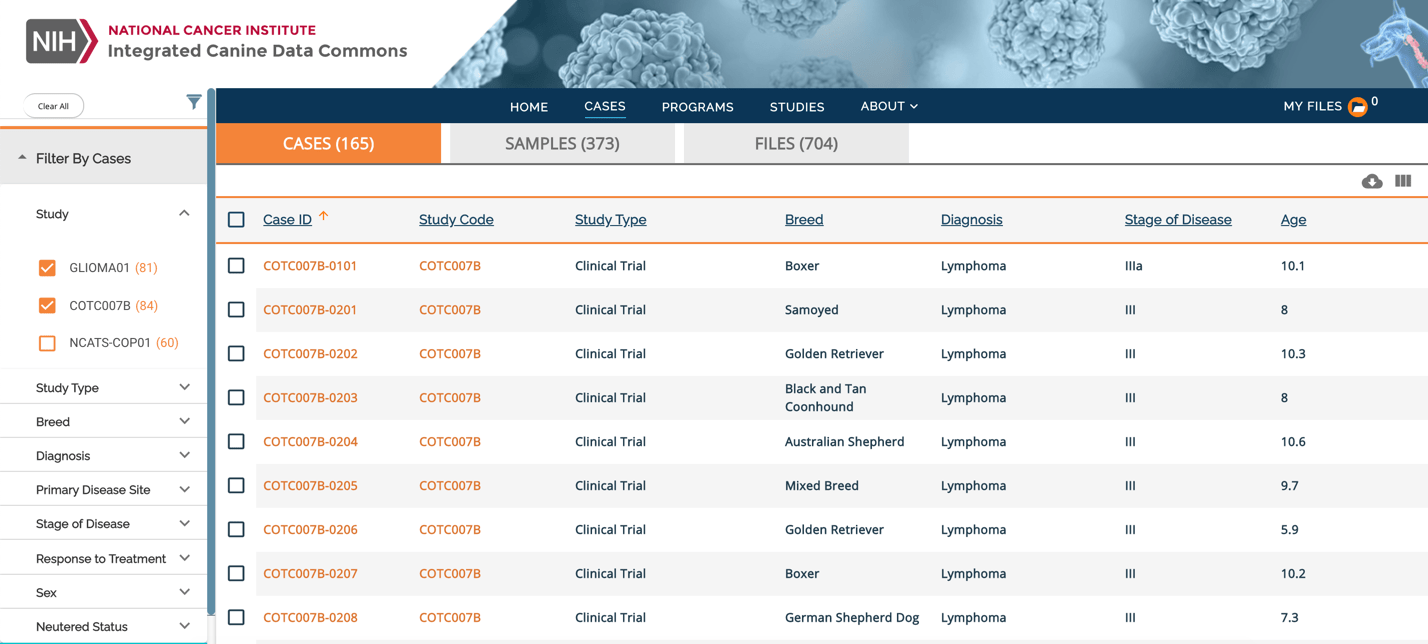Open the PROGRAMS nav item
This screenshot has width=1428, height=644.
pos(697,107)
